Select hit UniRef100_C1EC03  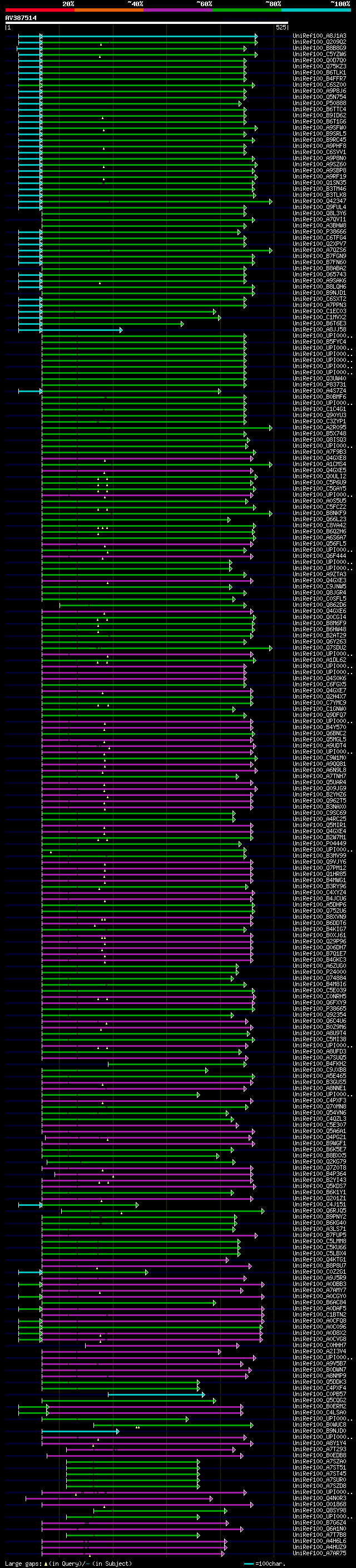(x=319, y=311)
